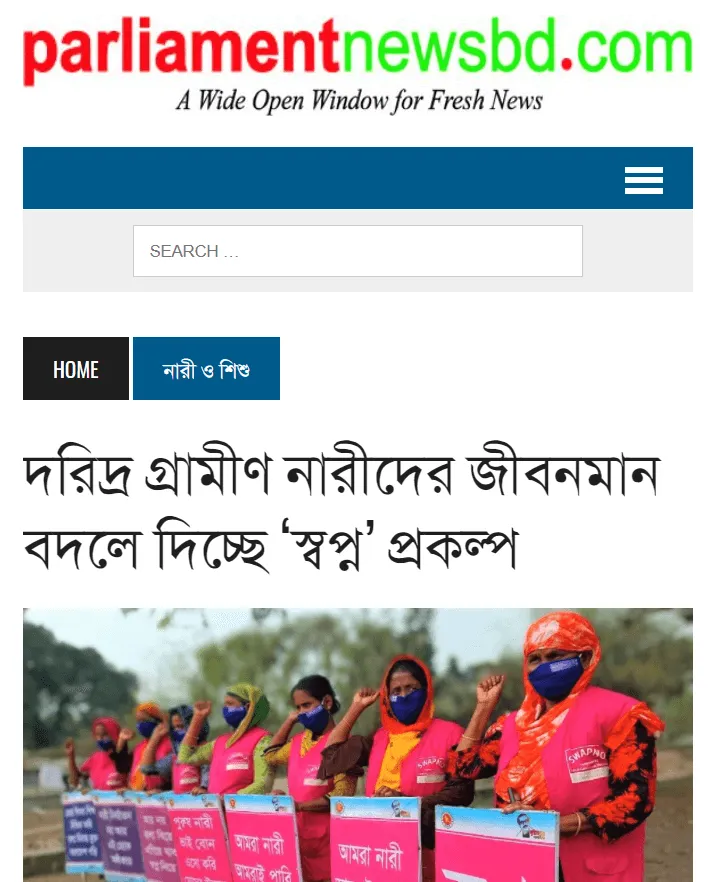Go to the HOME breadcrumb

click(x=76, y=368)
